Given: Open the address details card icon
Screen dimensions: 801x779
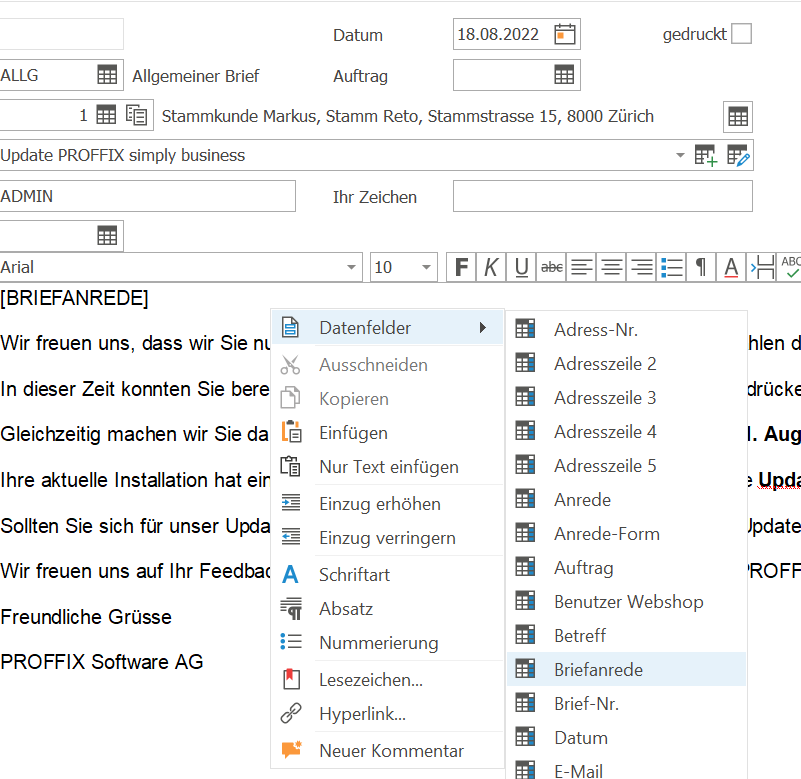Looking at the screenshot, I should (x=136, y=115).
